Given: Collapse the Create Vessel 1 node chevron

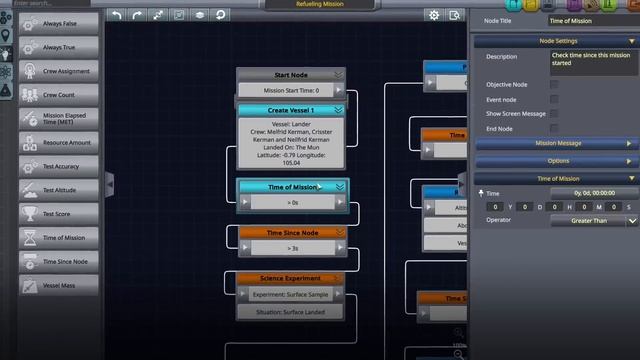Looking at the screenshot, I should click(338, 110).
